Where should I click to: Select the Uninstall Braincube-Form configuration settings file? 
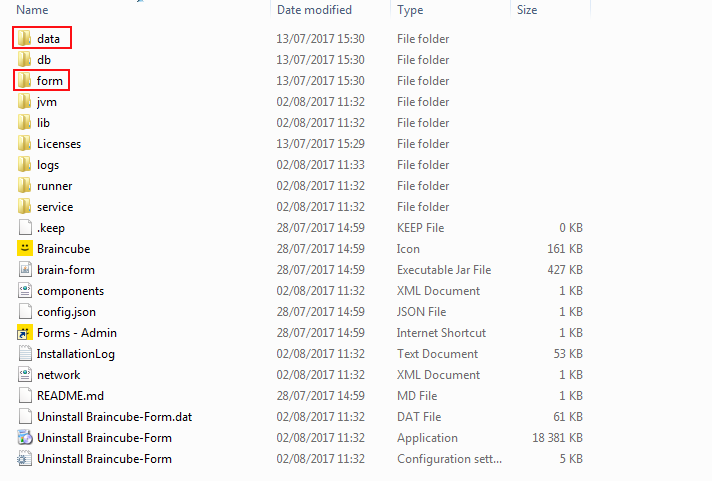coord(104,459)
